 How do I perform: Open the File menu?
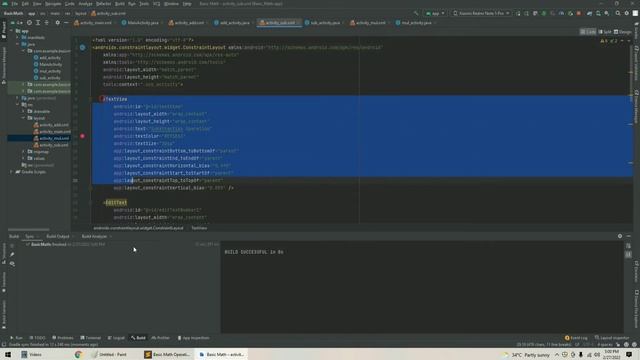point(14,4)
